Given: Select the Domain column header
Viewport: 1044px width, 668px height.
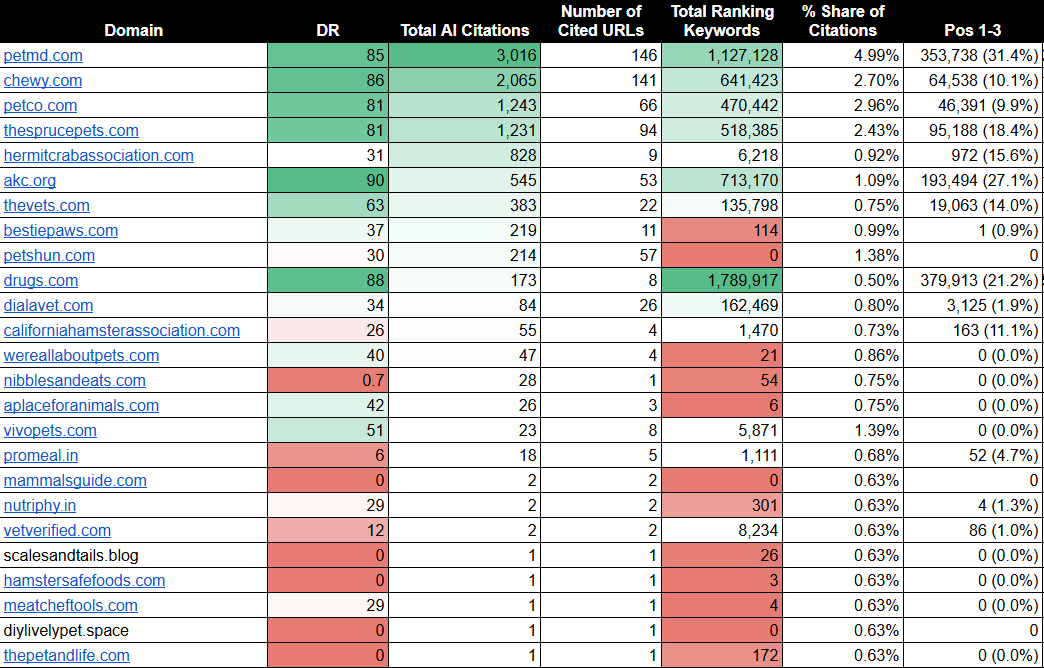Looking at the screenshot, I should [133, 30].
